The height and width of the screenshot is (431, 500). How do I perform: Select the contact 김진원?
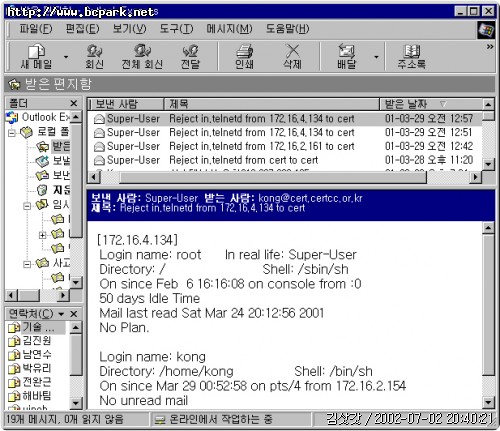[29, 341]
